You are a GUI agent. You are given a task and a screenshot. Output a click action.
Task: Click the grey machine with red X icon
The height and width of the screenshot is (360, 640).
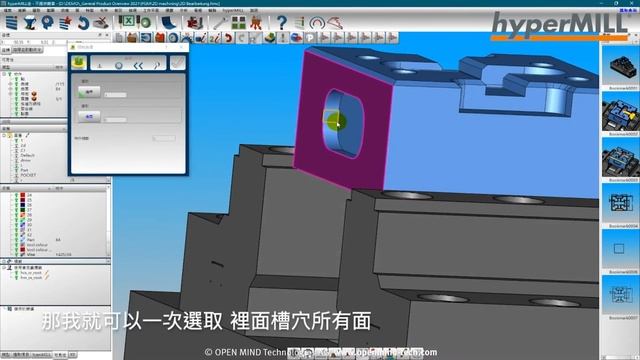[x=100, y=22]
